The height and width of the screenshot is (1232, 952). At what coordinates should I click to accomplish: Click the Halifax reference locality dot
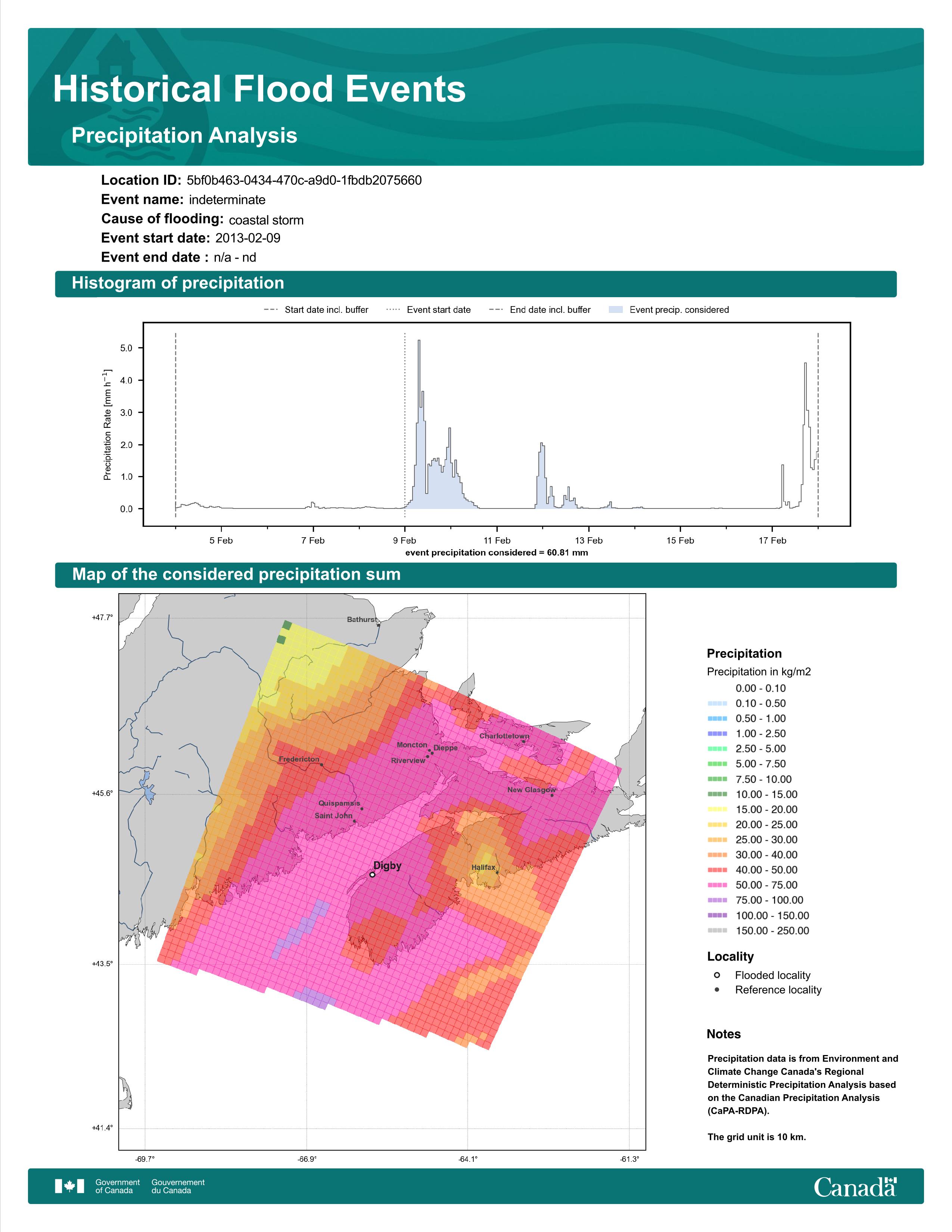click(497, 872)
